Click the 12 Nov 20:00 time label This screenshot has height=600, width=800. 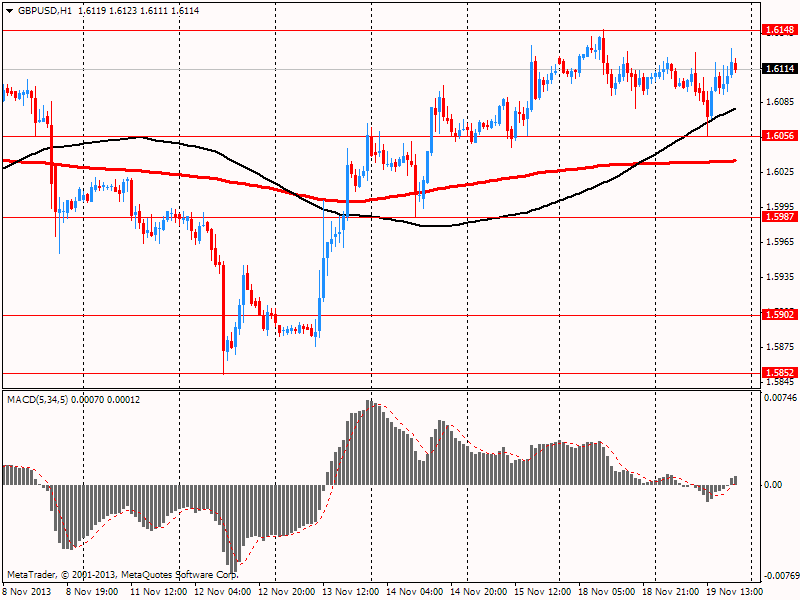287,592
